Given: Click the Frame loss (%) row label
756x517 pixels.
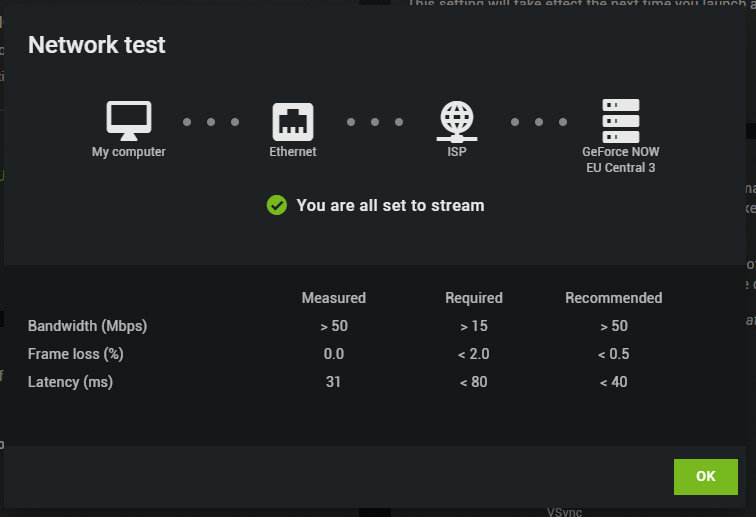Looking at the screenshot, I should 76,354.
